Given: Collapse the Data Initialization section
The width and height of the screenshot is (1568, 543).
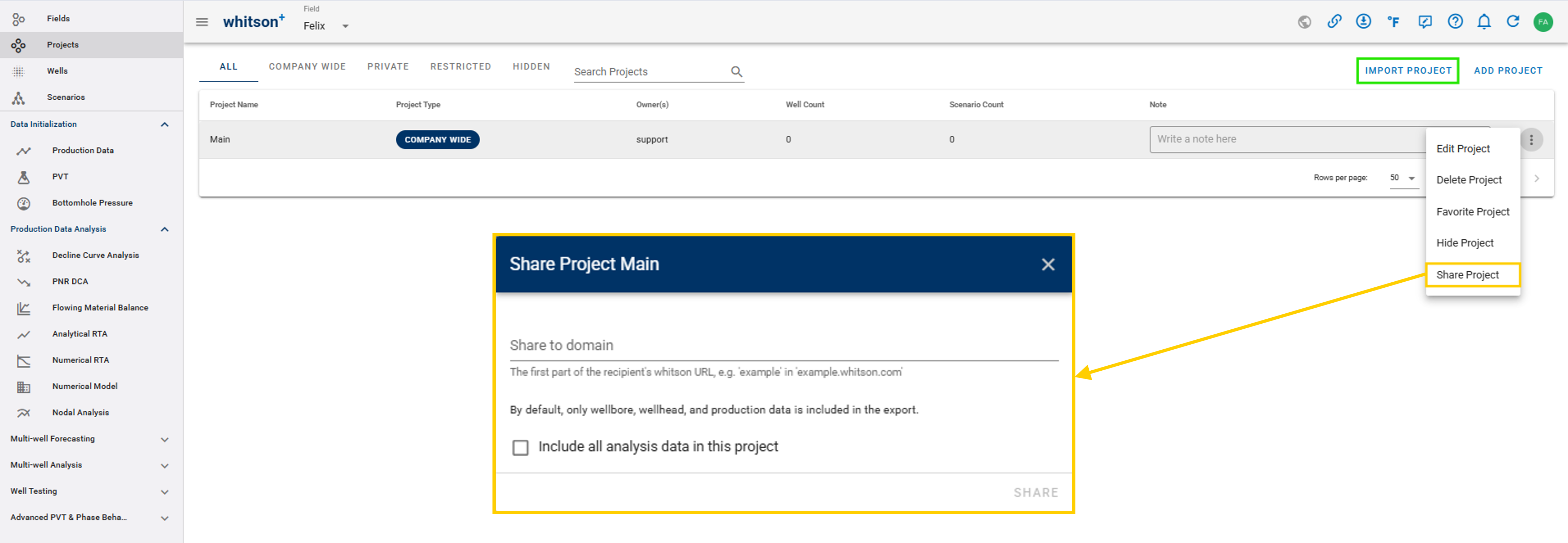Looking at the screenshot, I should click(164, 125).
